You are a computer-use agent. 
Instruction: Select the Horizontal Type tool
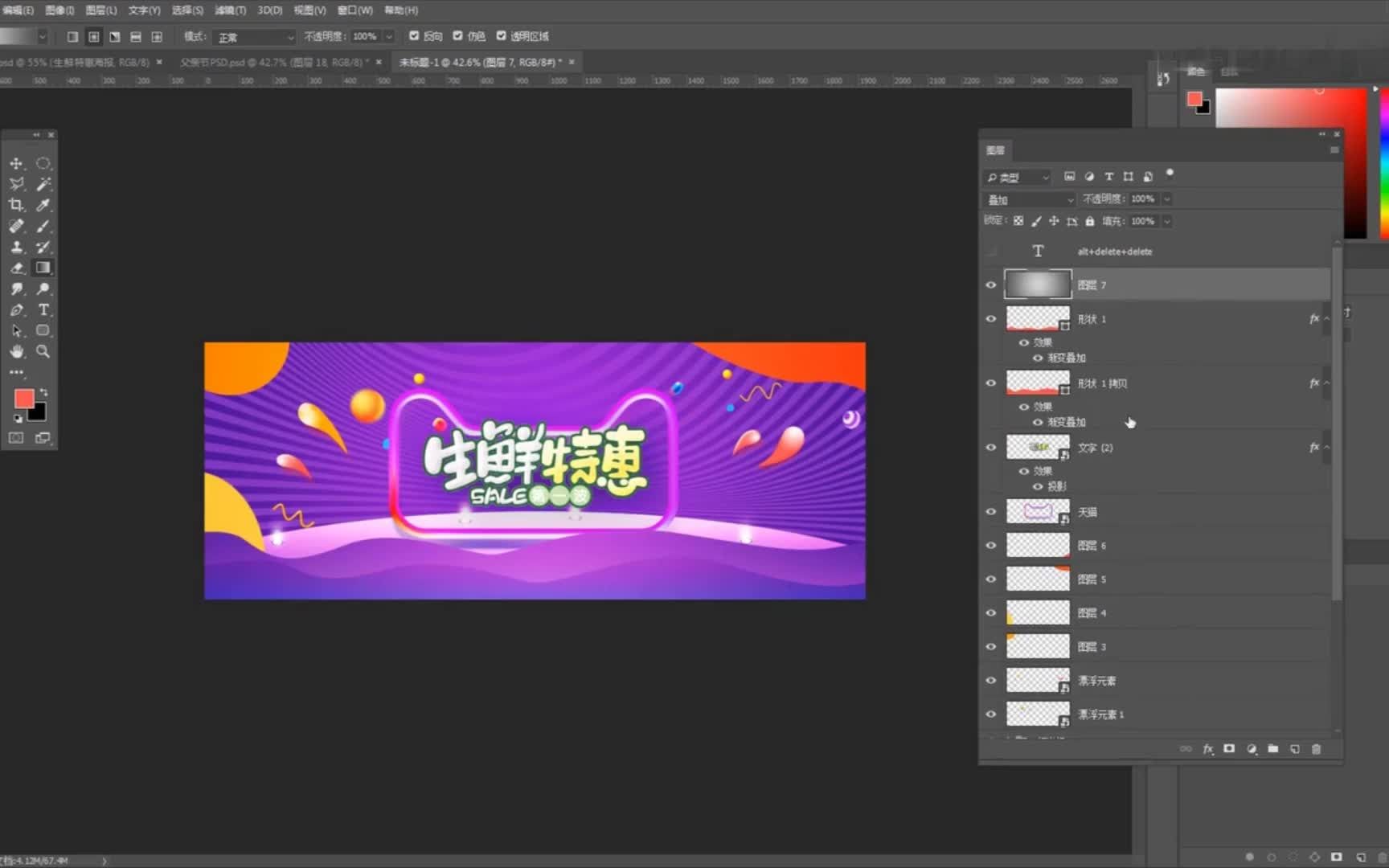[43, 309]
